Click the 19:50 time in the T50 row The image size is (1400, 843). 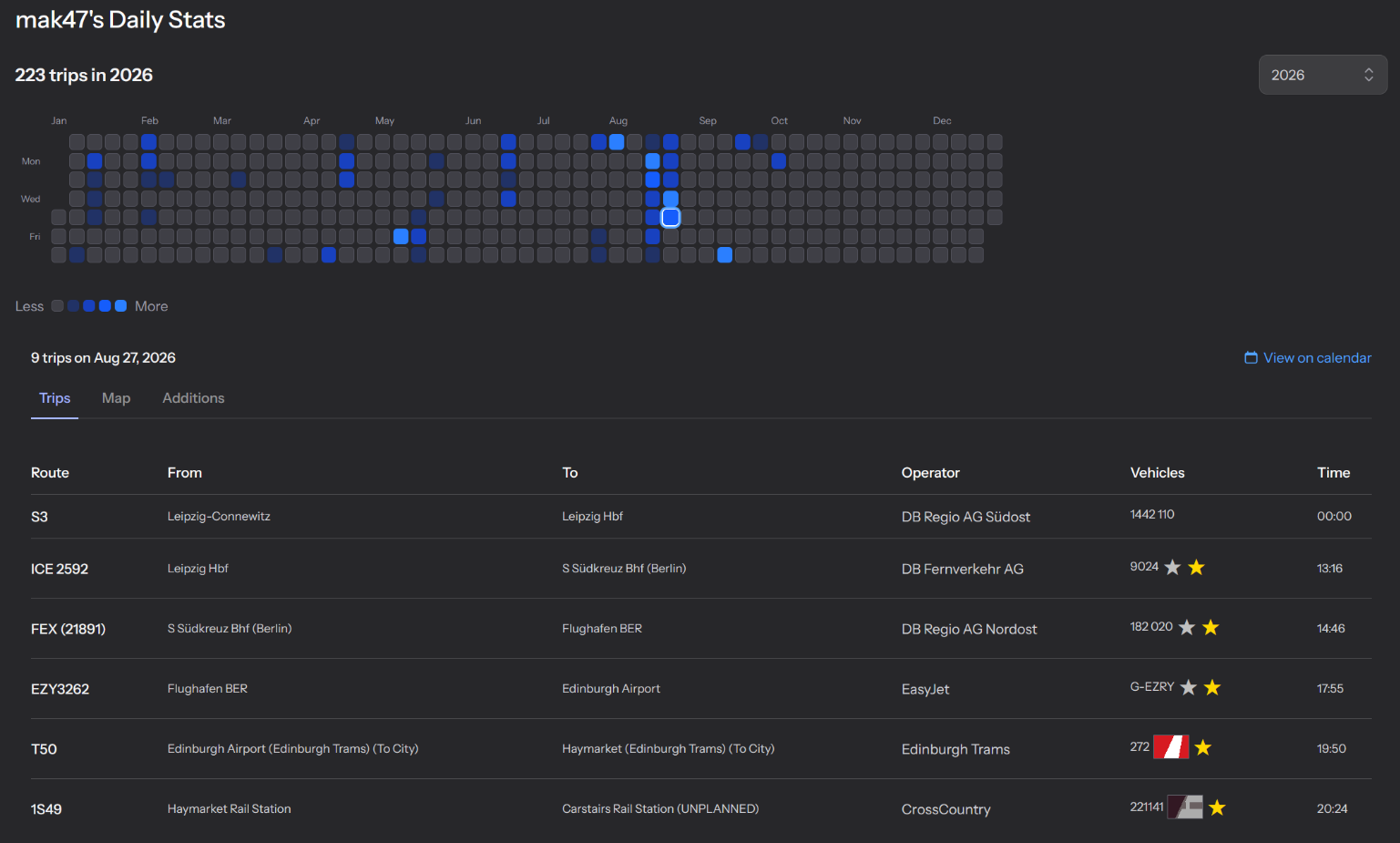pos(1332,749)
